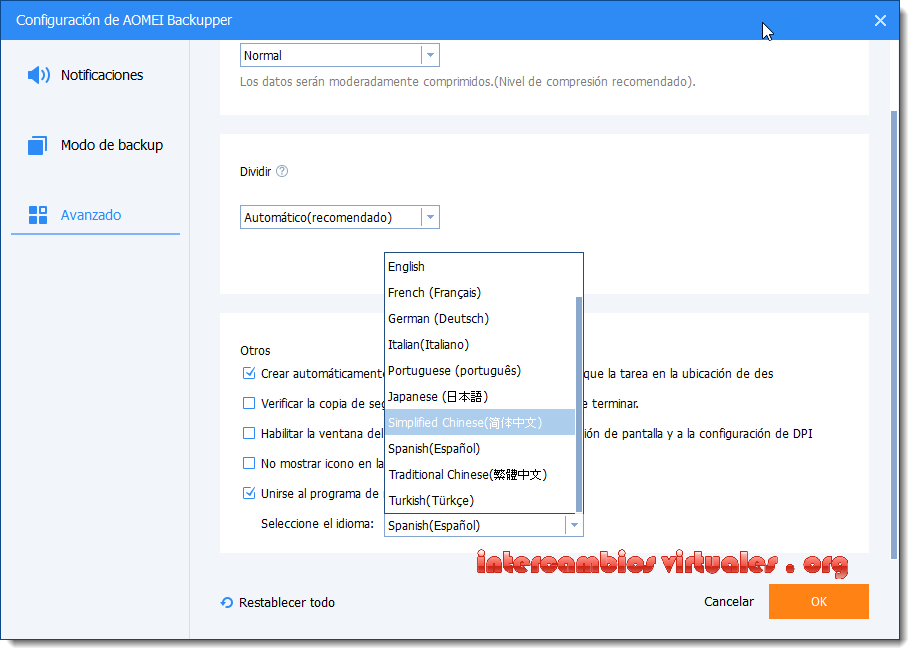915x655 pixels.
Task: Click the Modo de backup icon
Action: (x=37, y=145)
